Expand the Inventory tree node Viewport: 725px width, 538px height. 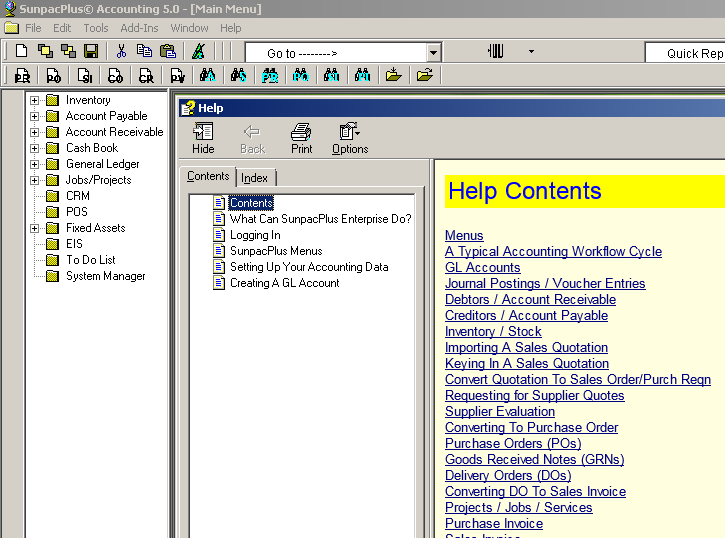coord(34,100)
